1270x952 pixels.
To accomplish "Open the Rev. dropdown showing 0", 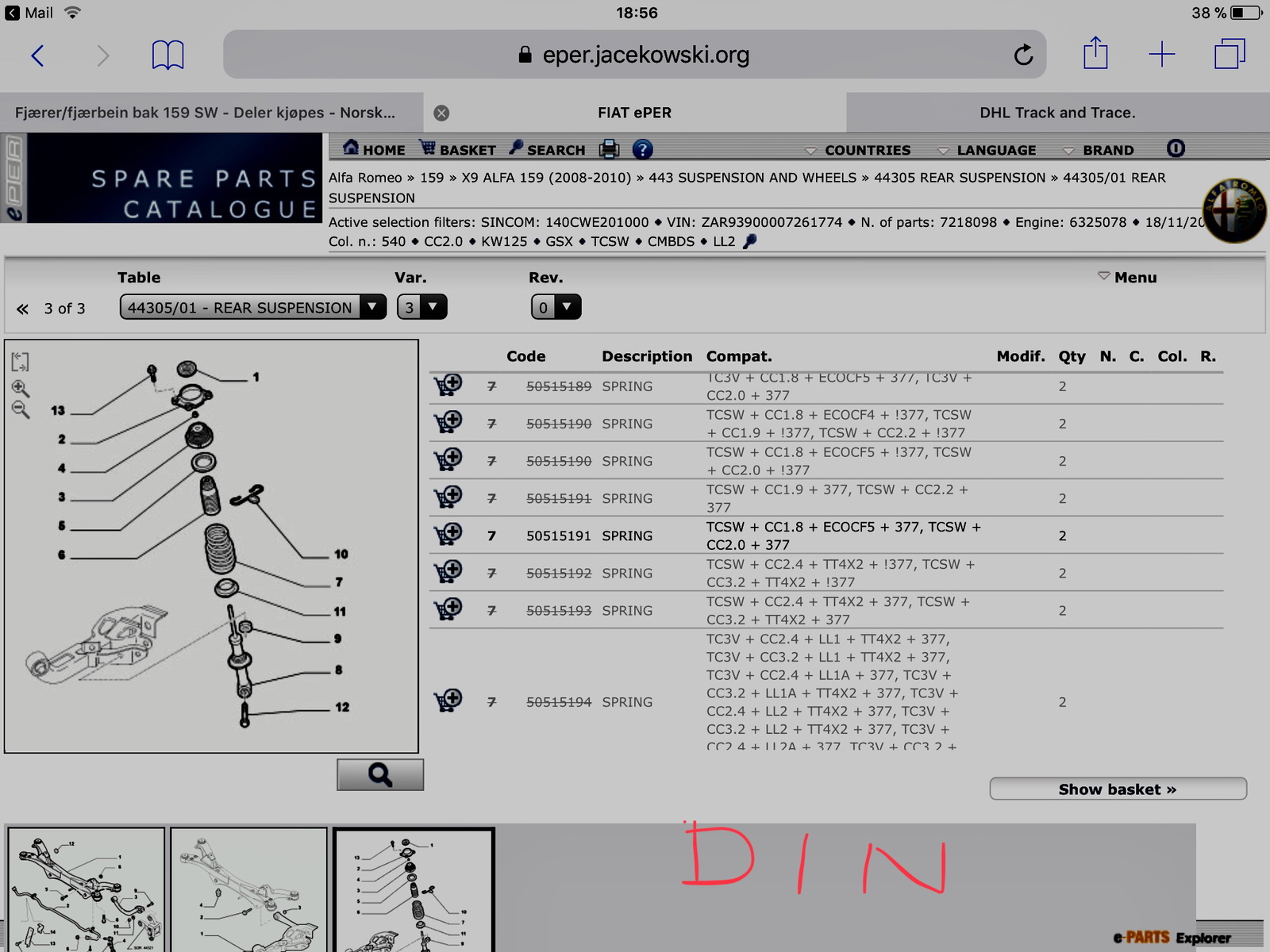I will tap(556, 307).
